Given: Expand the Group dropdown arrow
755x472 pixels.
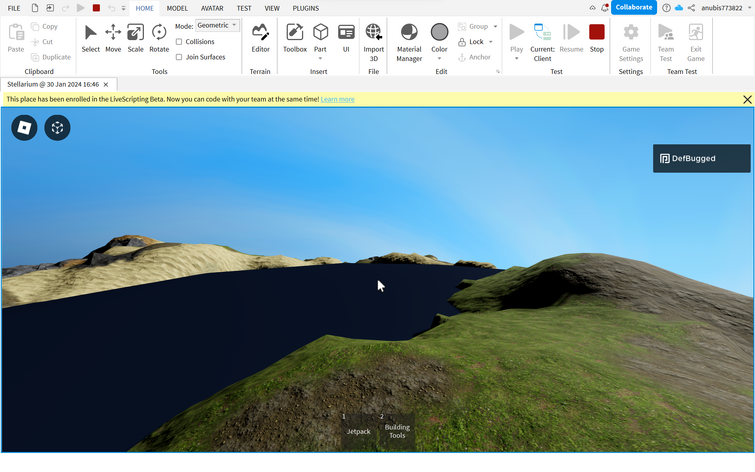Looking at the screenshot, I should [495, 26].
